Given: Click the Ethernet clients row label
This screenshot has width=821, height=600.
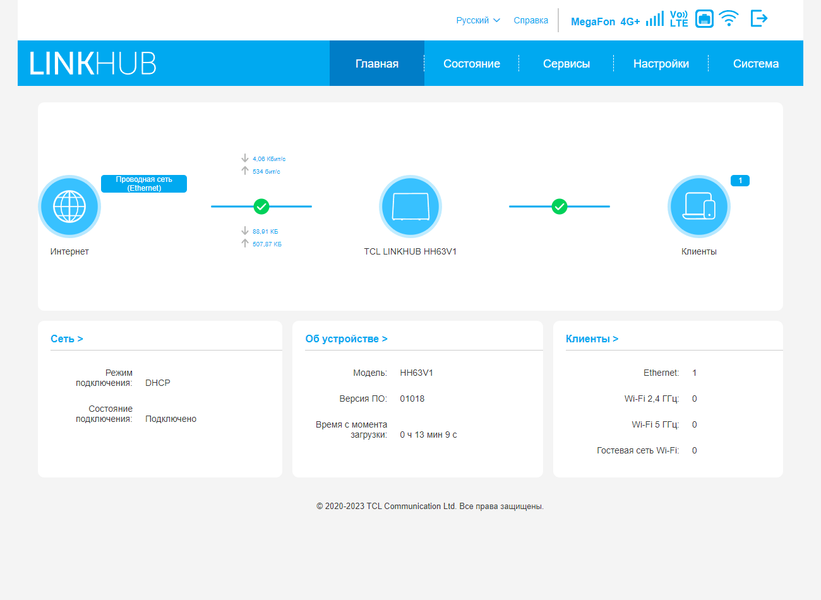Looking at the screenshot, I should (661, 373).
